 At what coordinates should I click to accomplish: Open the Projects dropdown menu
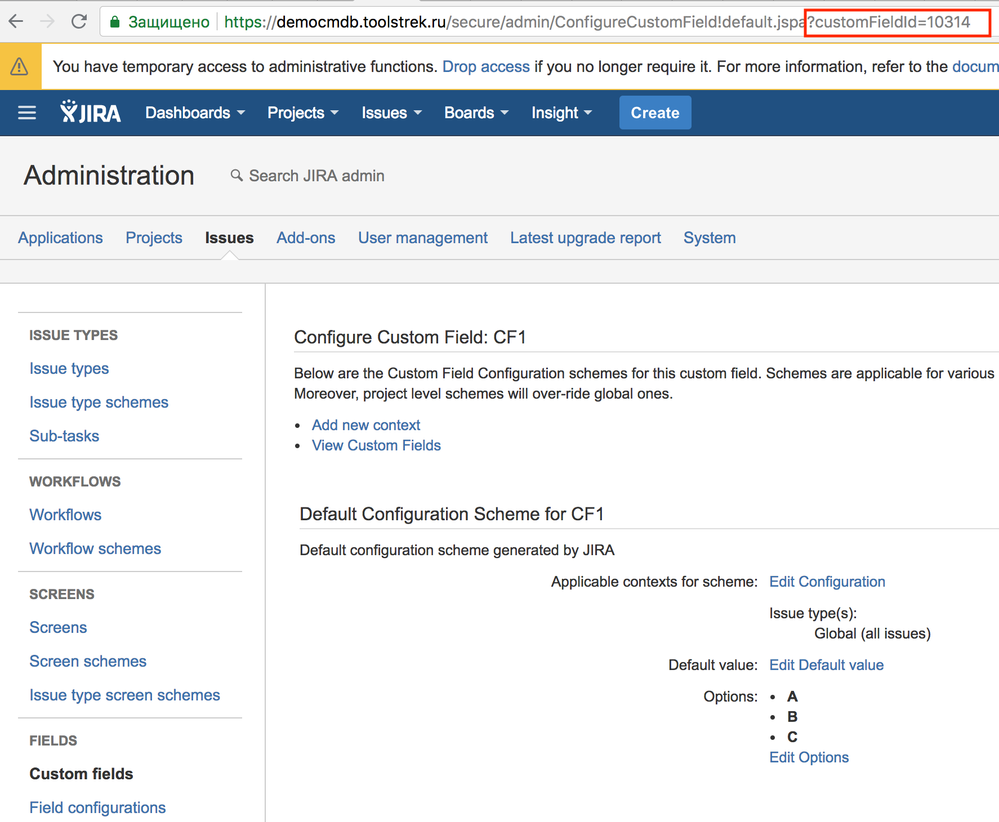(302, 113)
